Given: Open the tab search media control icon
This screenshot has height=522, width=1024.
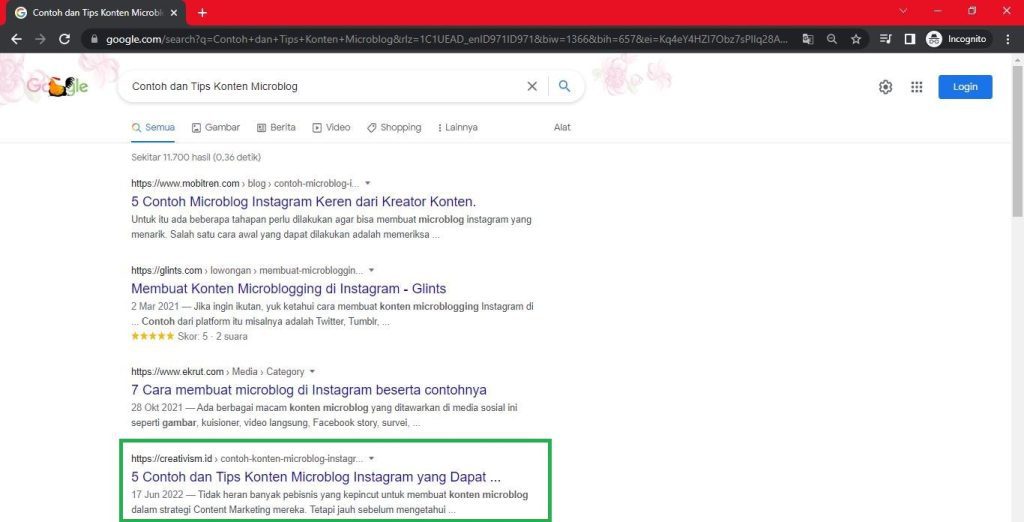Looking at the screenshot, I should tap(886, 39).
